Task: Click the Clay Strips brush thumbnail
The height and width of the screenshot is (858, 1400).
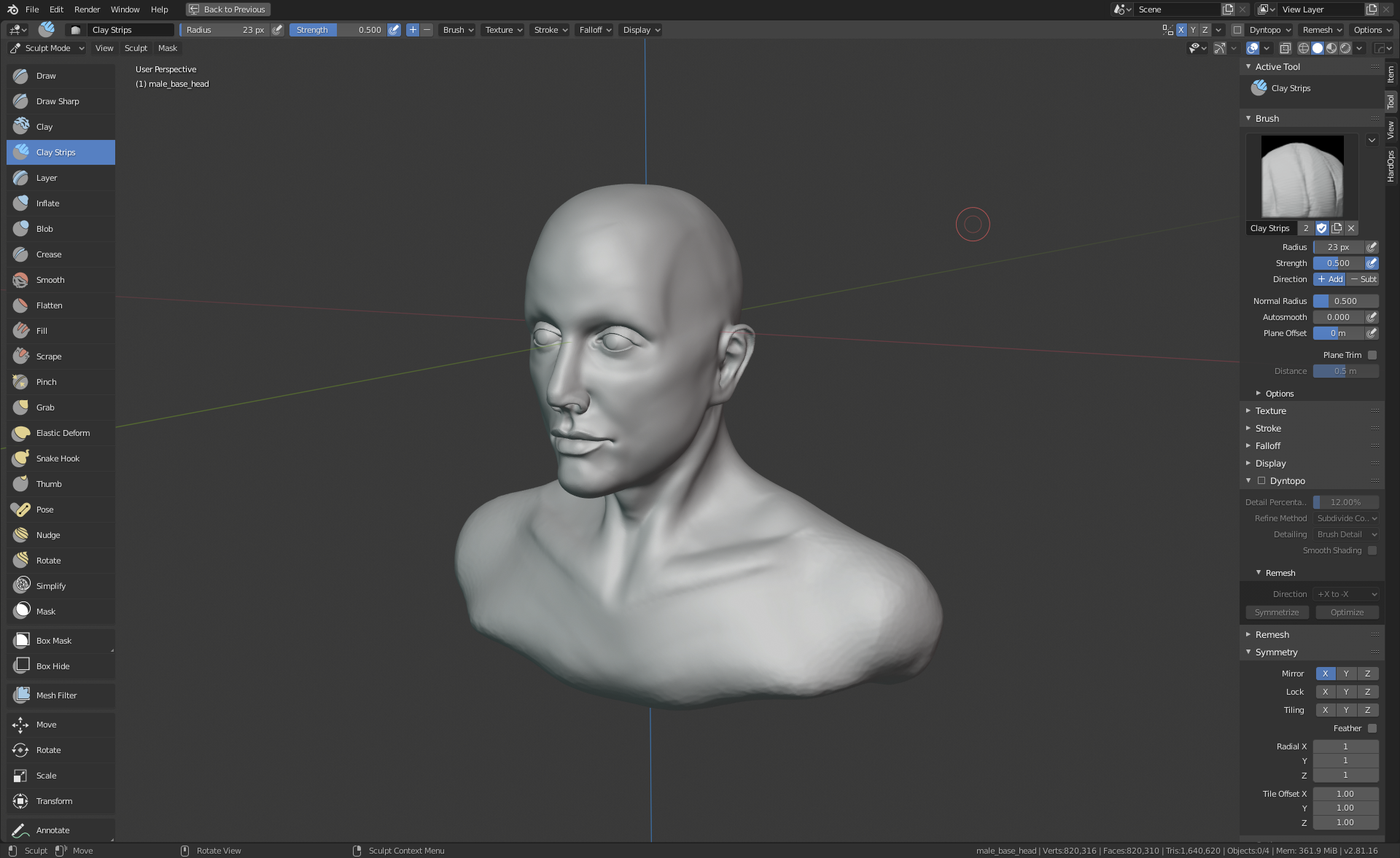Action: [1302, 176]
